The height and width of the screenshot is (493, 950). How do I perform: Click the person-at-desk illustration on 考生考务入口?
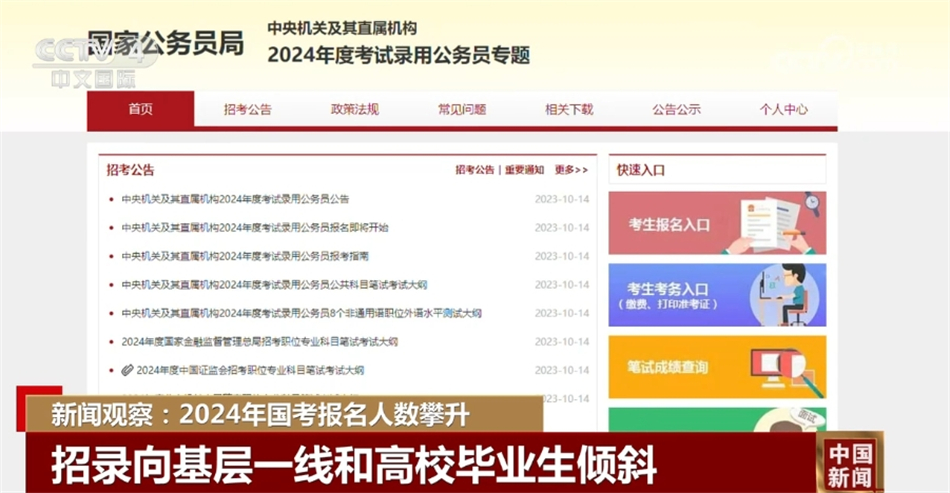coord(785,295)
